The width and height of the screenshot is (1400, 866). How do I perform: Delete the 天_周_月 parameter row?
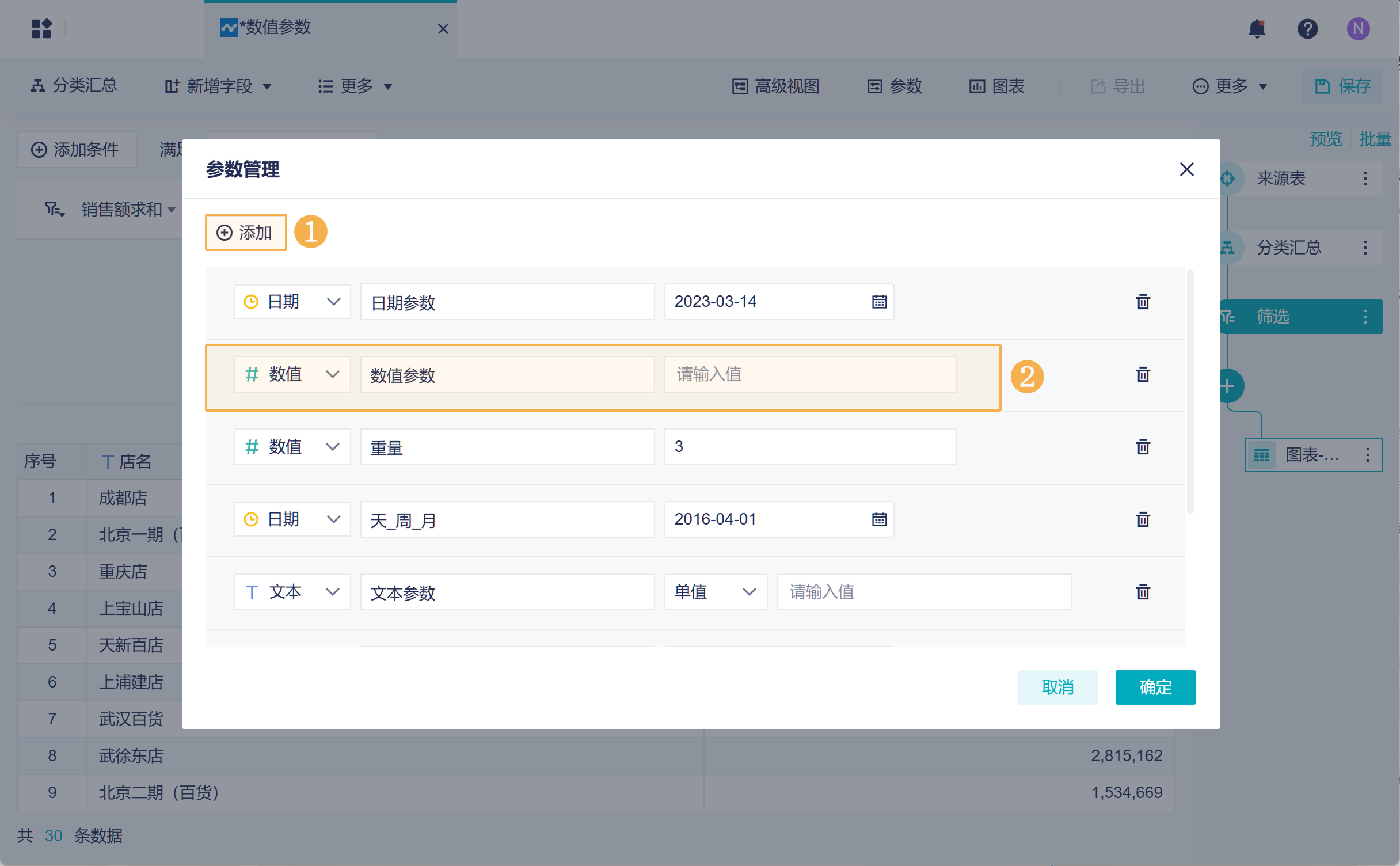pyautogui.click(x=1143, y=519)
